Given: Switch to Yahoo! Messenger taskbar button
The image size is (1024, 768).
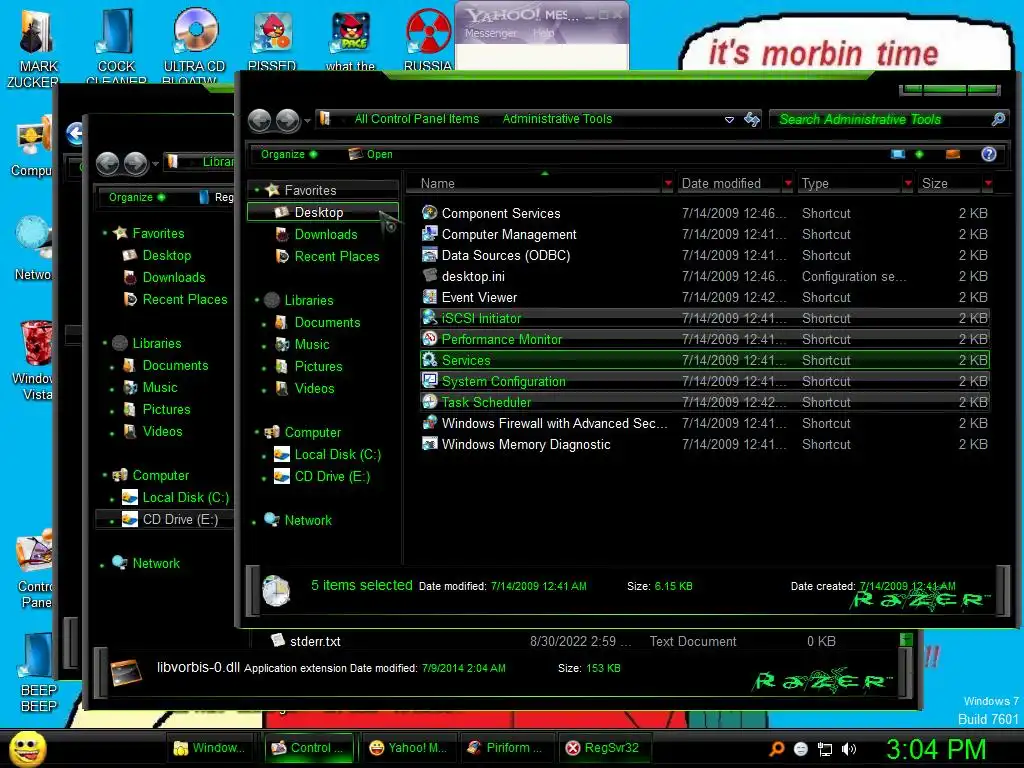Looking at the screenshot, I should 408,748.
